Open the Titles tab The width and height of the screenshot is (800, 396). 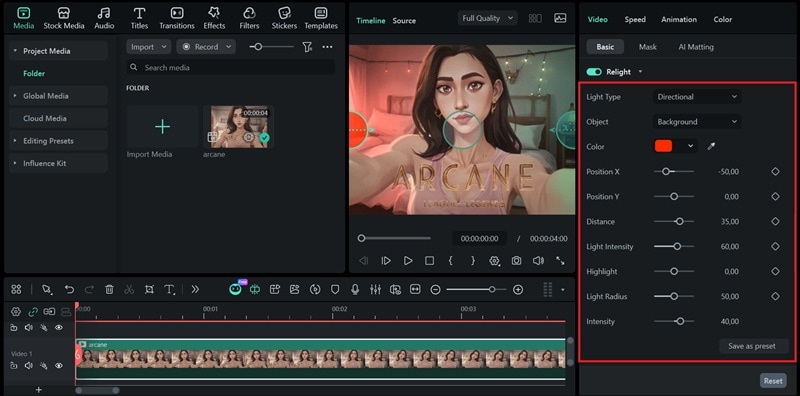(139, 18)
